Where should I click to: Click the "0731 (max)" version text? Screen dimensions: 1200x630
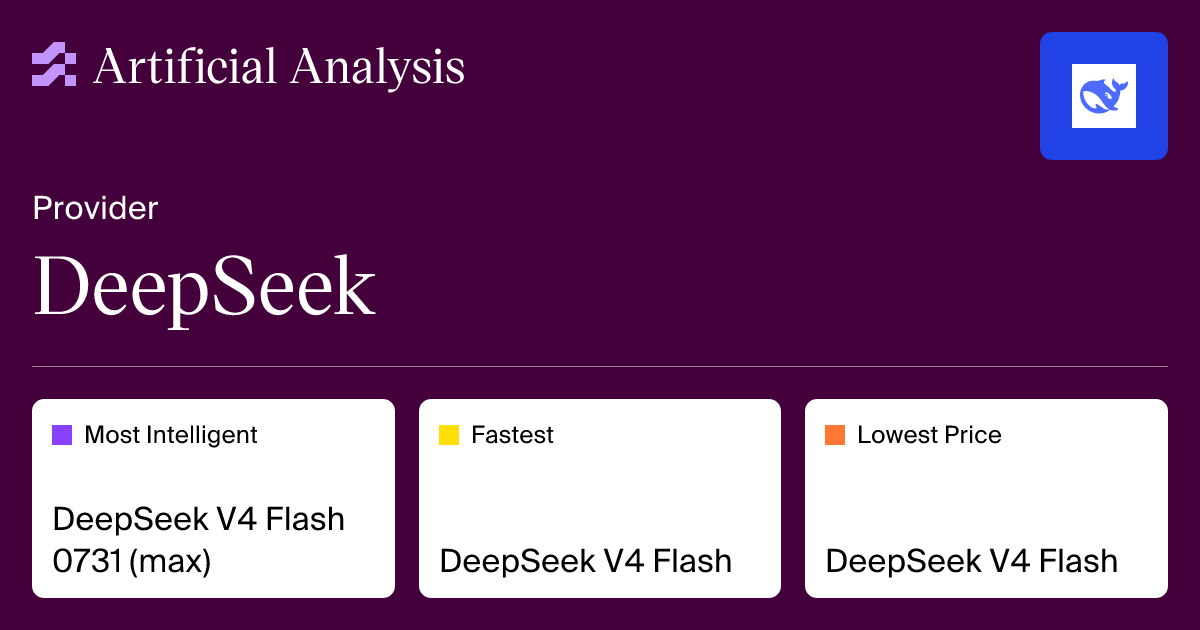click(132, 561)
